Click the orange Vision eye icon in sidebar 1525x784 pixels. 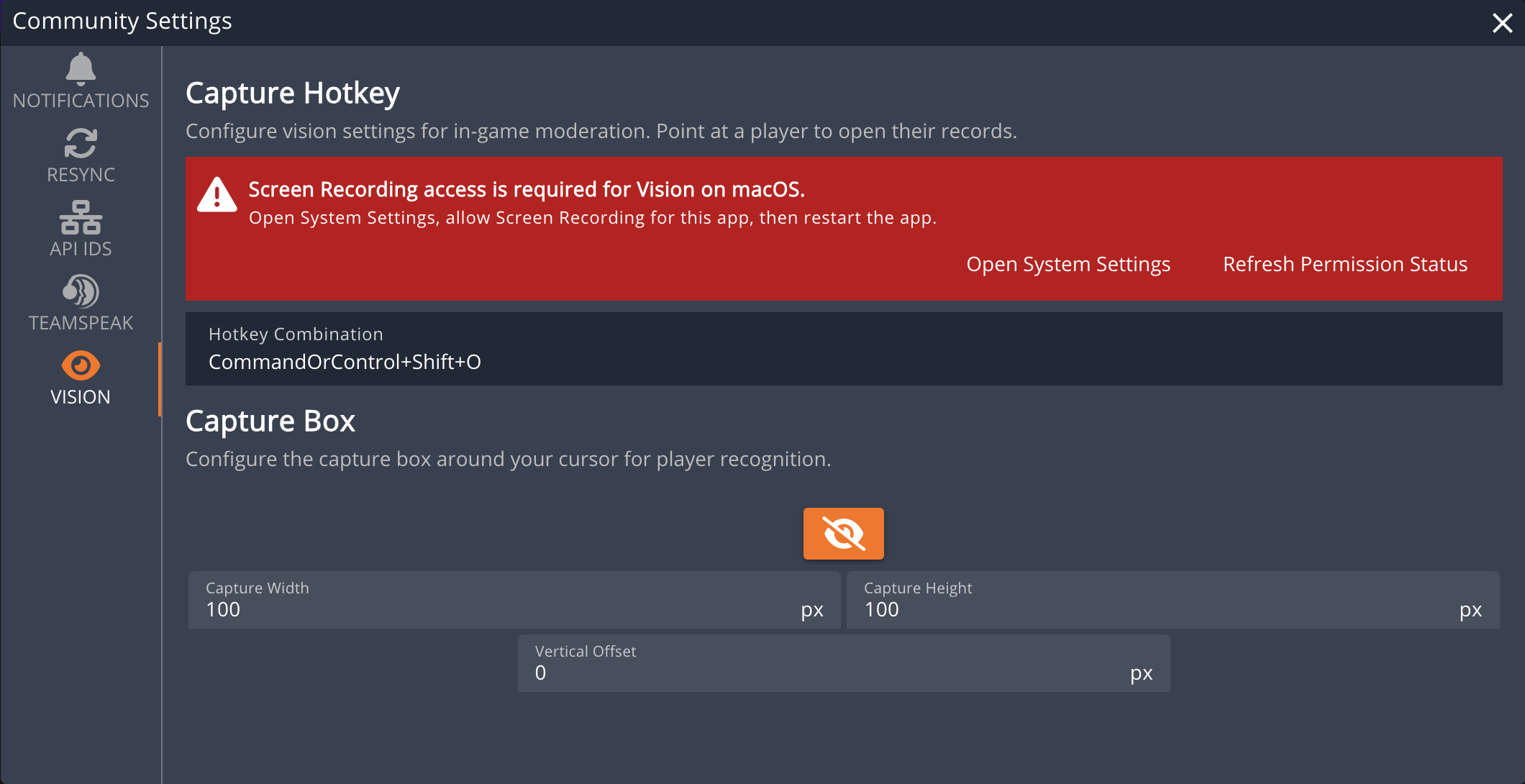point(81,365)
